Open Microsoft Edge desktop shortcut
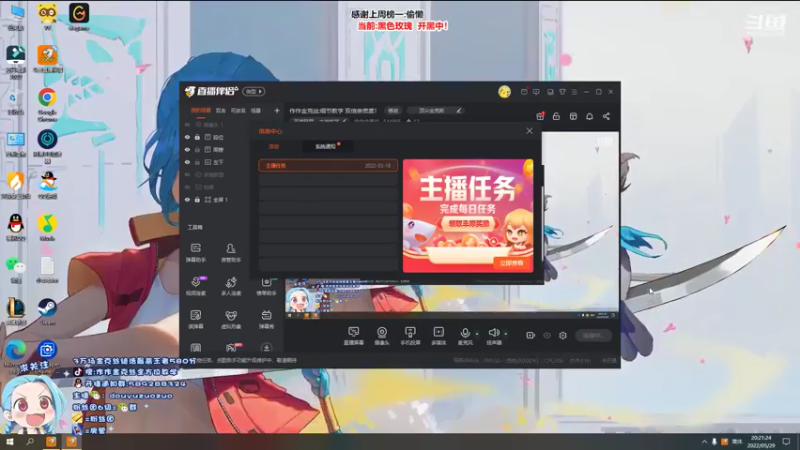 click(x=16, y=353)
